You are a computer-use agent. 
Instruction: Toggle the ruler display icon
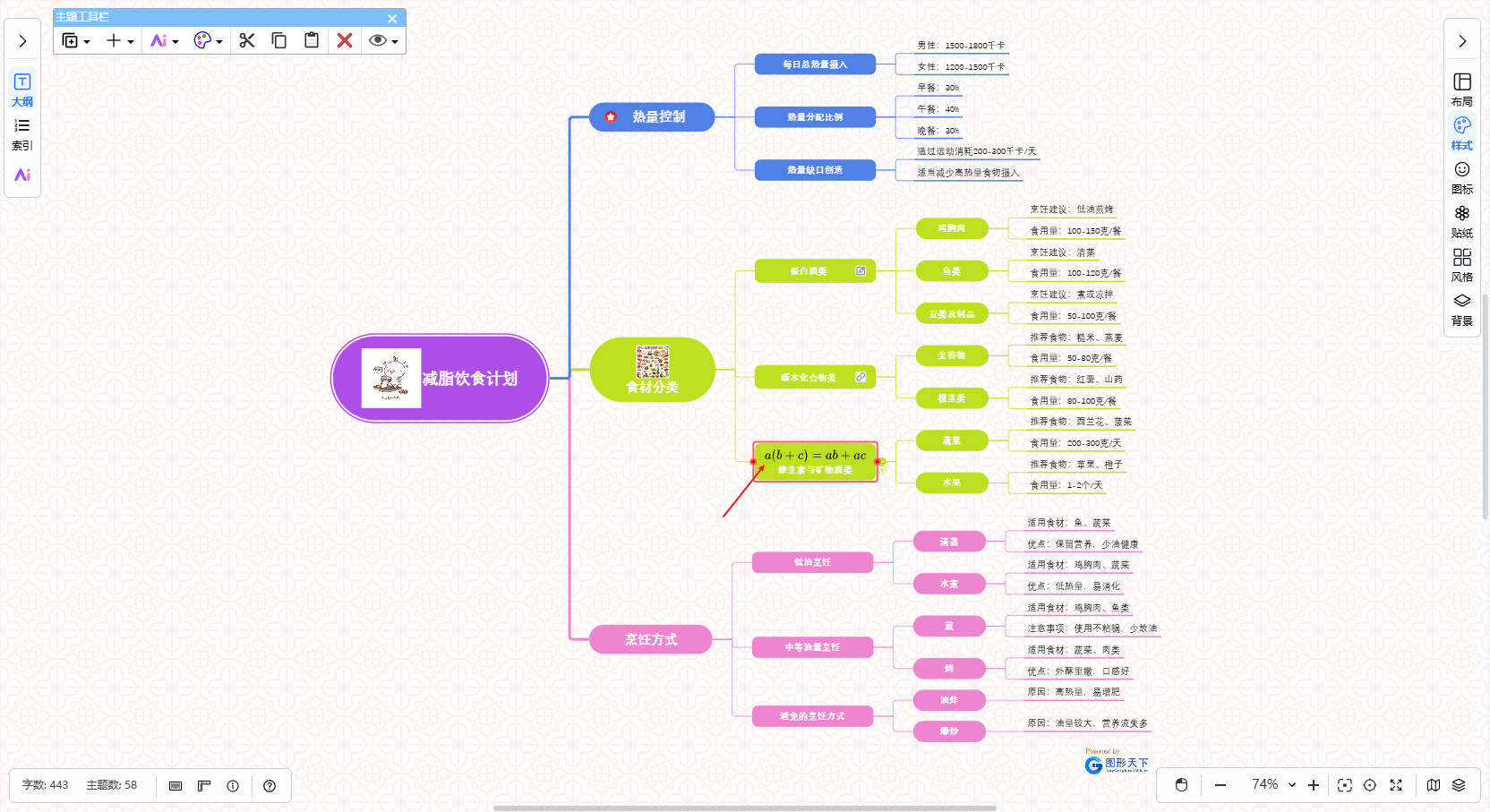click(204, 786)
